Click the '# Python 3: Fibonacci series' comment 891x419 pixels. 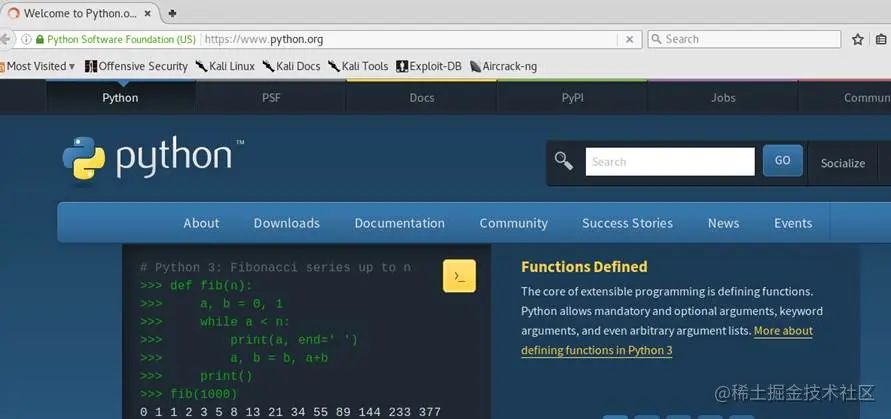pos(275,267)
